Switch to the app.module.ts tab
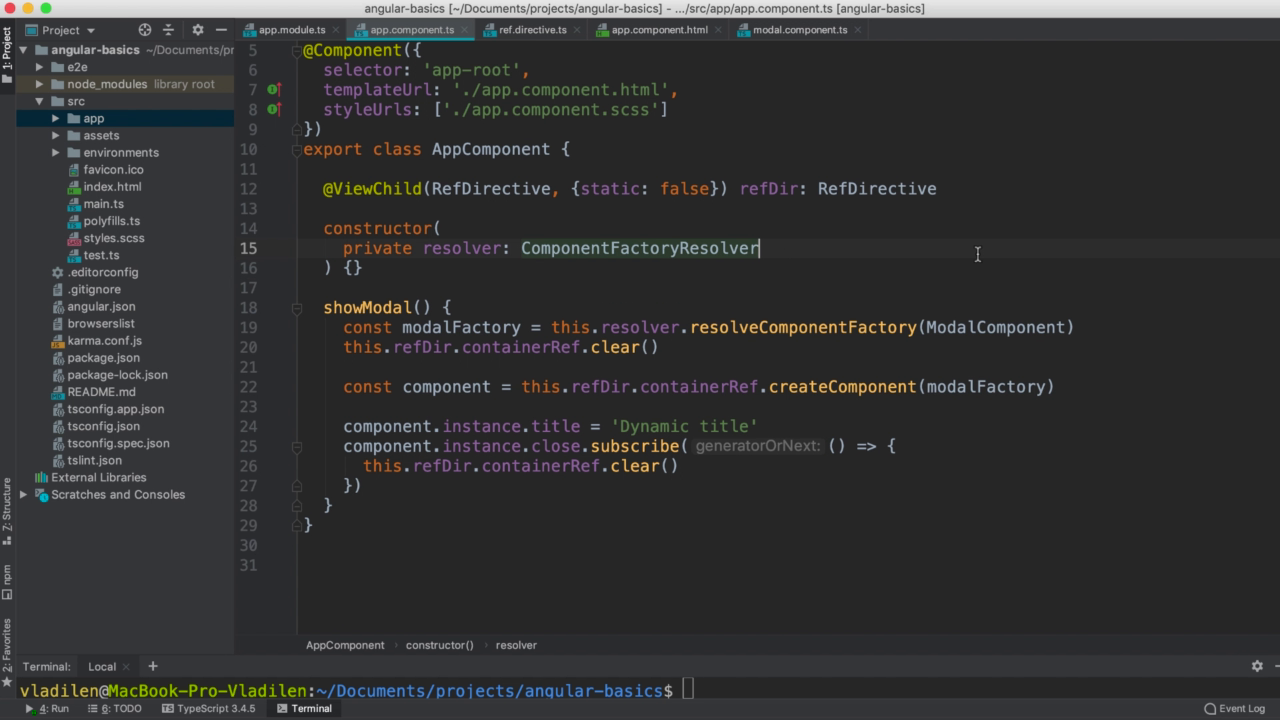The width and height of the screenshot is (1280, 720). tap(292, 30)
